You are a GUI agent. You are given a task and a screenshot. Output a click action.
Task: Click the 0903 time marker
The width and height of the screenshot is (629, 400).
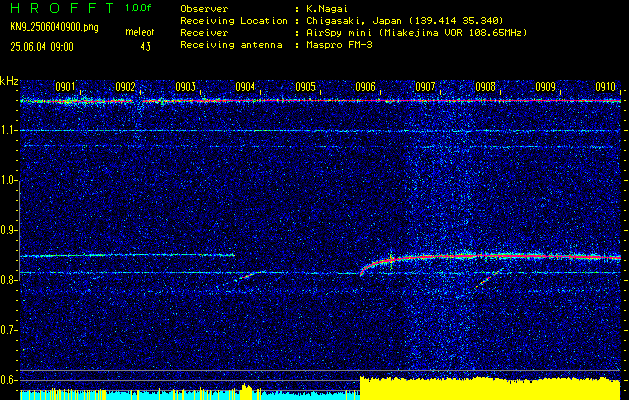point(185,87)
